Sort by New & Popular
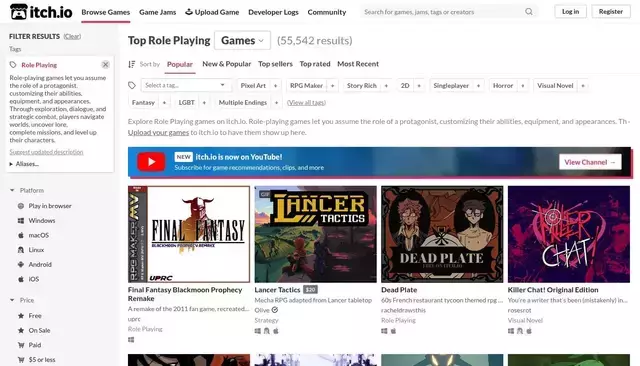 click(227, 64)
